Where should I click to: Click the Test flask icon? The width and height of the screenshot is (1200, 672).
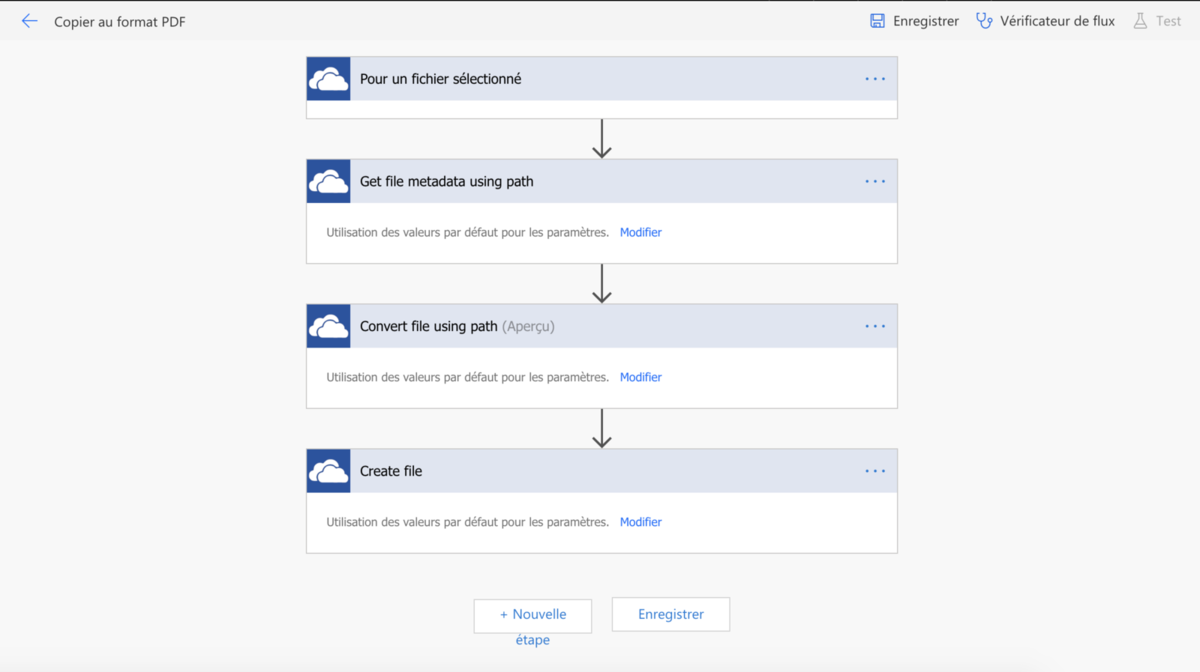click(1140, 21)
